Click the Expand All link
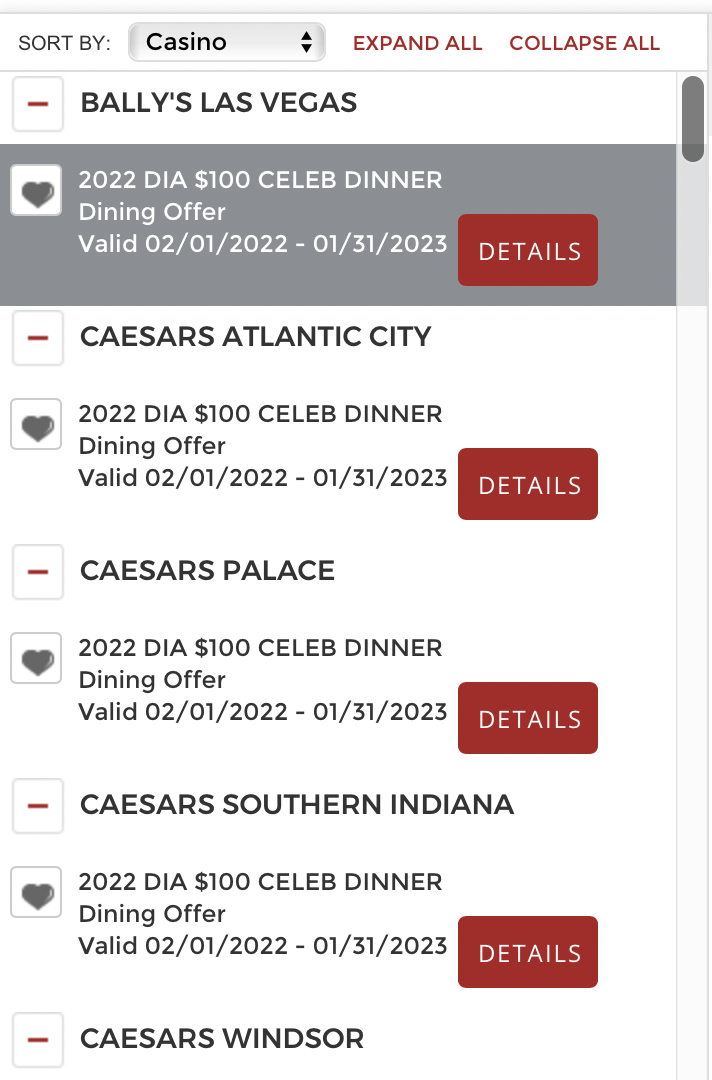712x1080 pixels. tap(417, 43)
